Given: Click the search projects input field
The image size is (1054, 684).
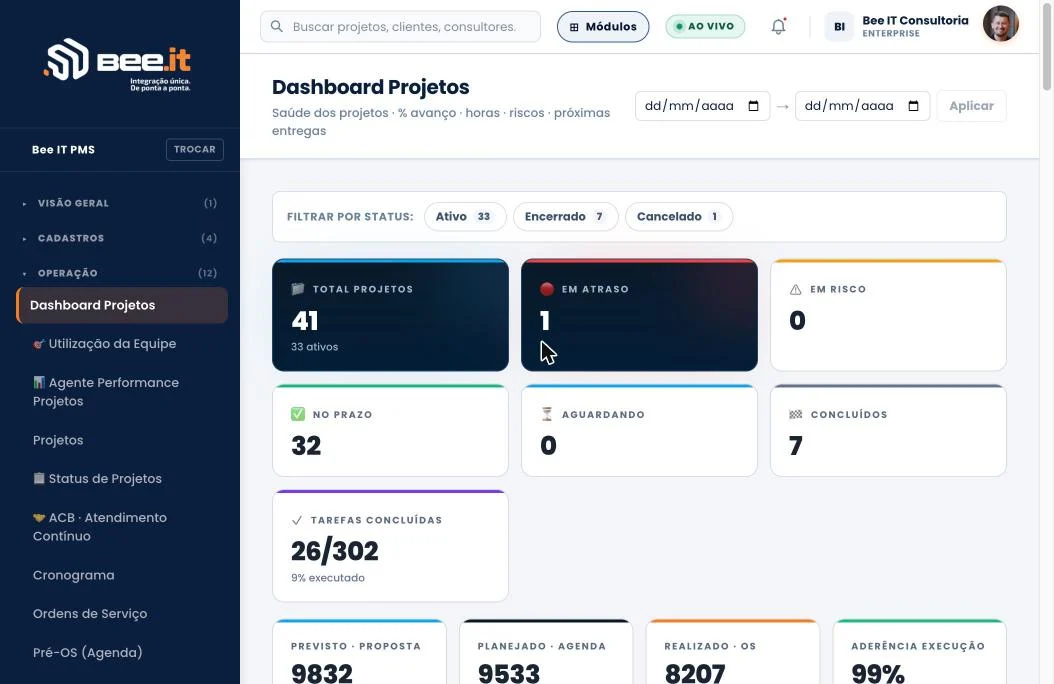Looking at the screenshot, I should pyautogui.click(x=401, y=27).
